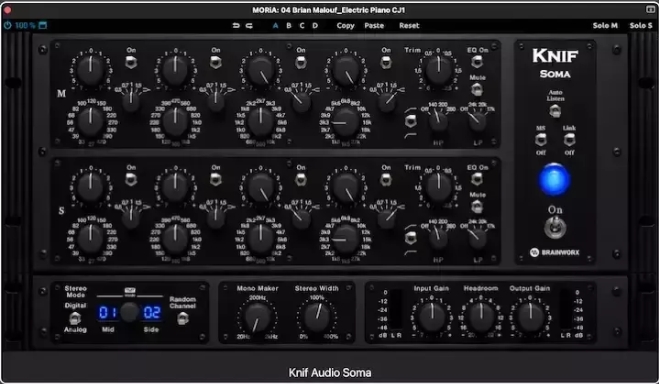Toggle M channel shelf shape switch
Image resolution: width=659 pixels, height=384 pixels.
411,122
